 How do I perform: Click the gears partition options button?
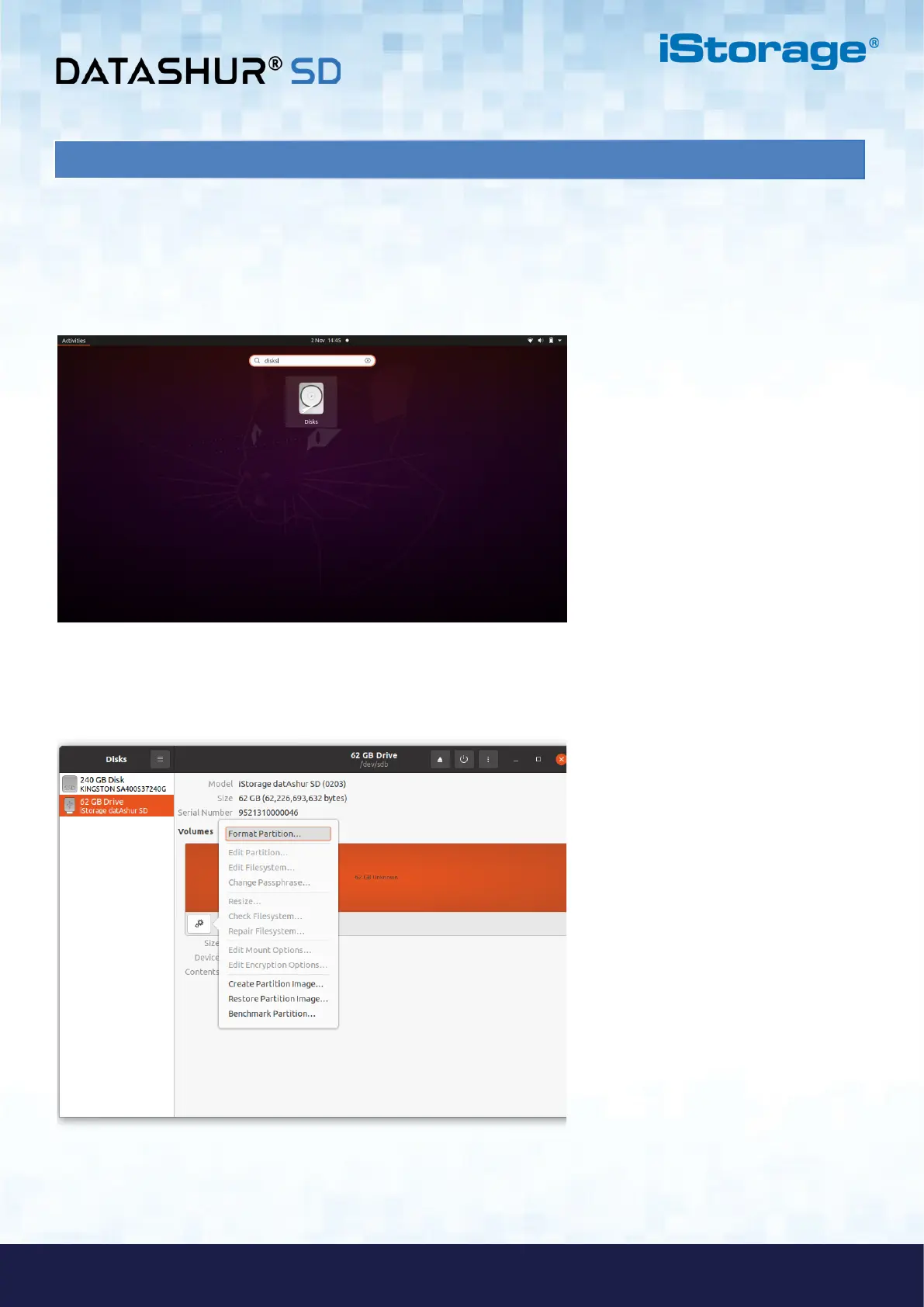[x=199, y=924]
